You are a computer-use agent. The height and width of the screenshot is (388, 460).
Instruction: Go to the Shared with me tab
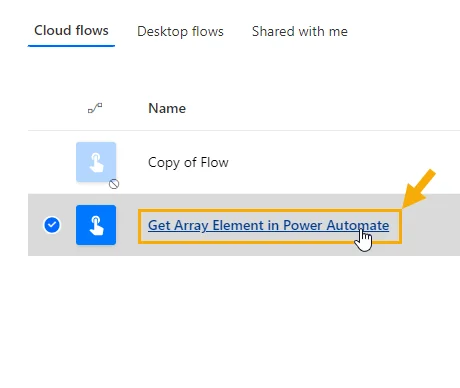click(x=300, y=31)
